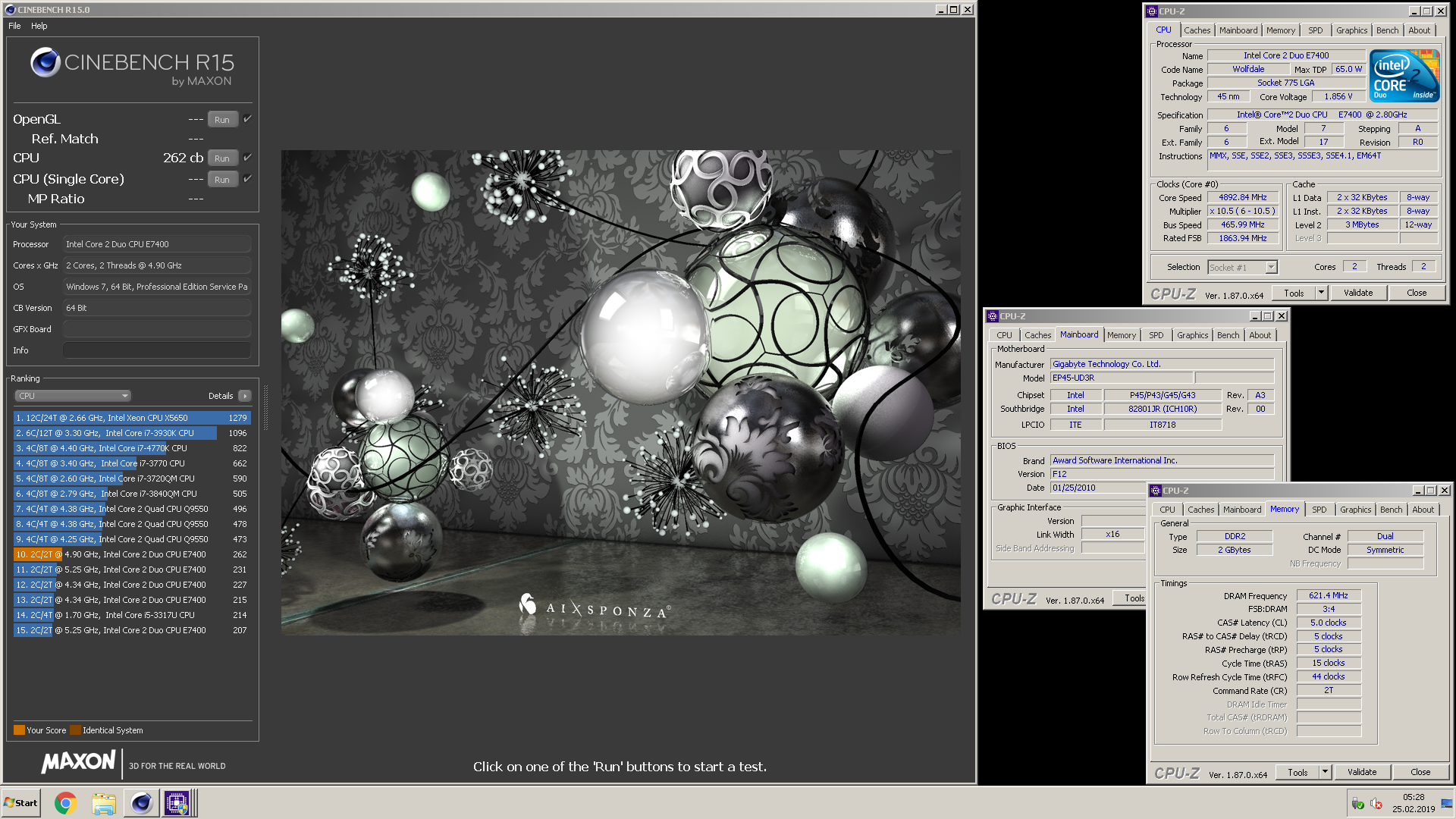Open Google Chrome from the taskbar
Image resolution: width=1456 pixels, height=819 pixels.
pos(65,803)
